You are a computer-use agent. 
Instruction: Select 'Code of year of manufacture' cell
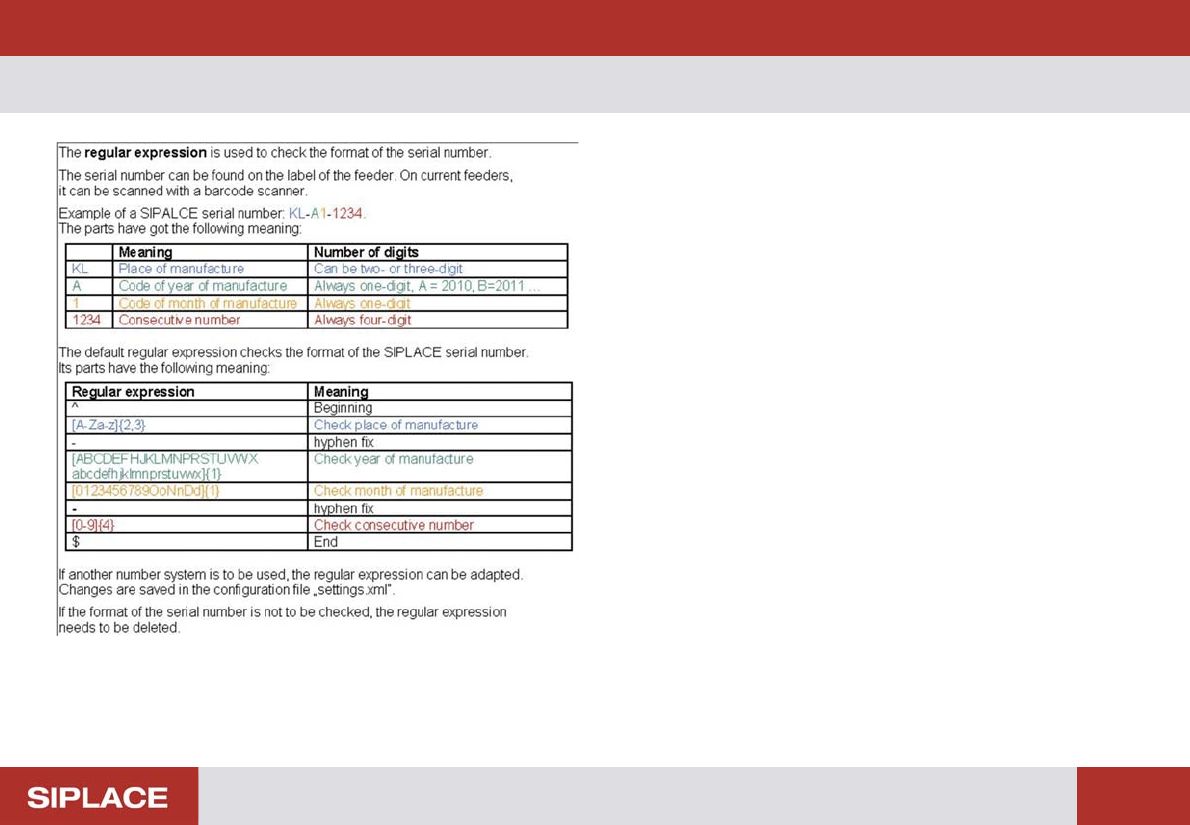pos(210,286)
